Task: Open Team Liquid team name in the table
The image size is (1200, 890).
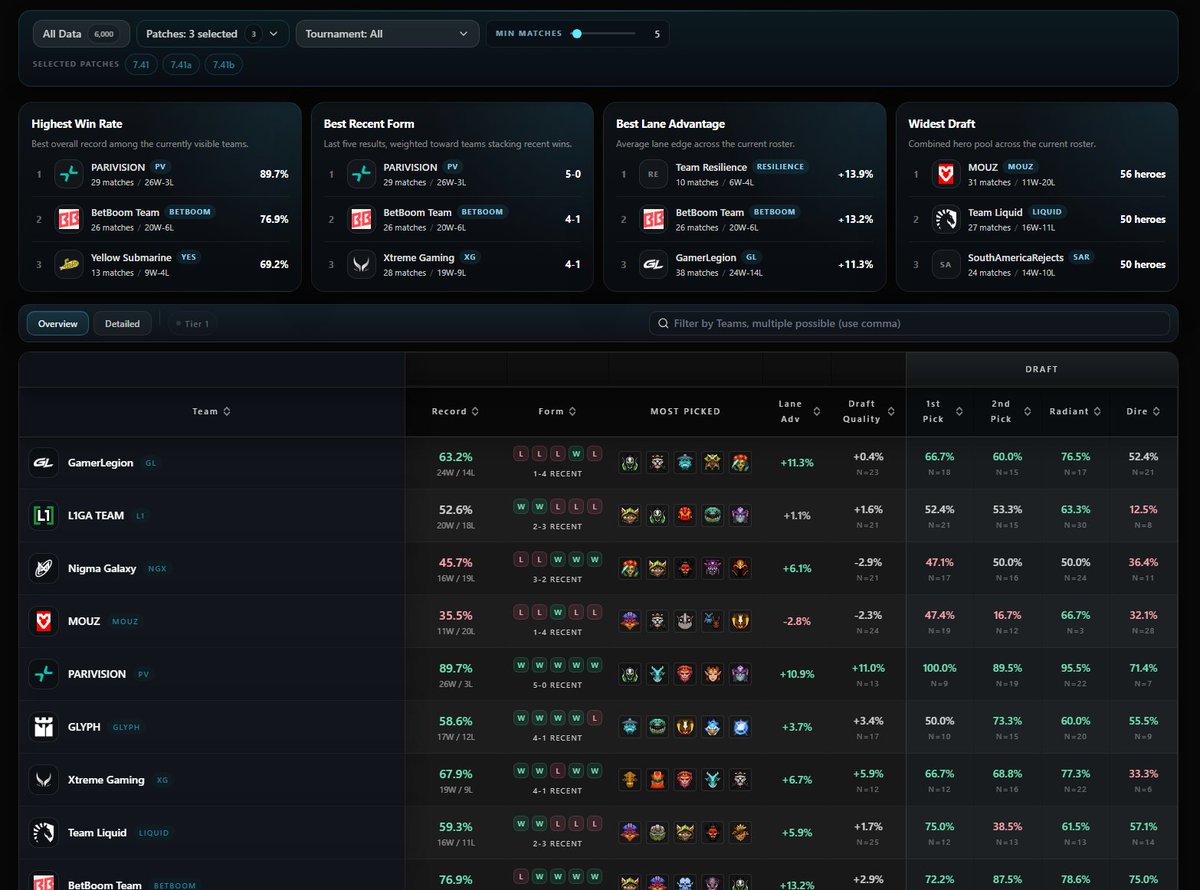Action: tap(99, 833)
